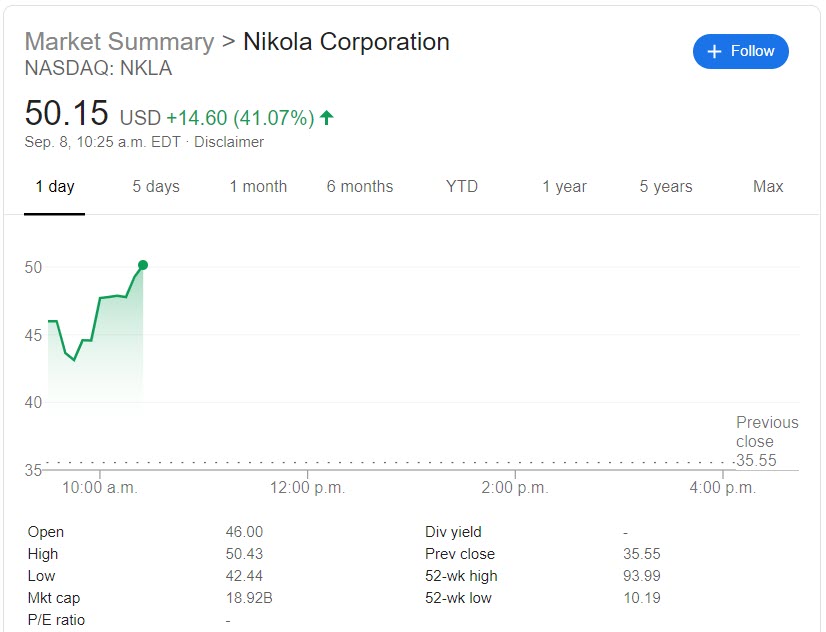Click the Mkt cap value 18.92B
Image resolution: width=826 pixels, height=632 pixels.
(x=247, y=598)
